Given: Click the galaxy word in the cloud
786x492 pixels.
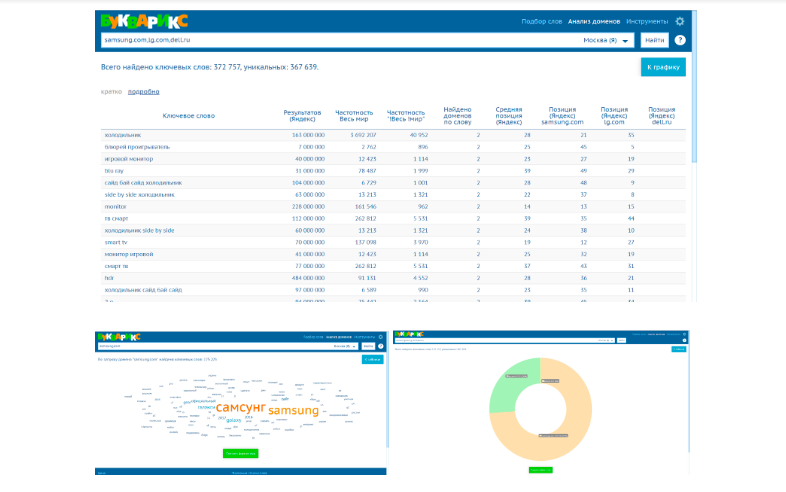Looking at the screenshot, I should [234, 420].
